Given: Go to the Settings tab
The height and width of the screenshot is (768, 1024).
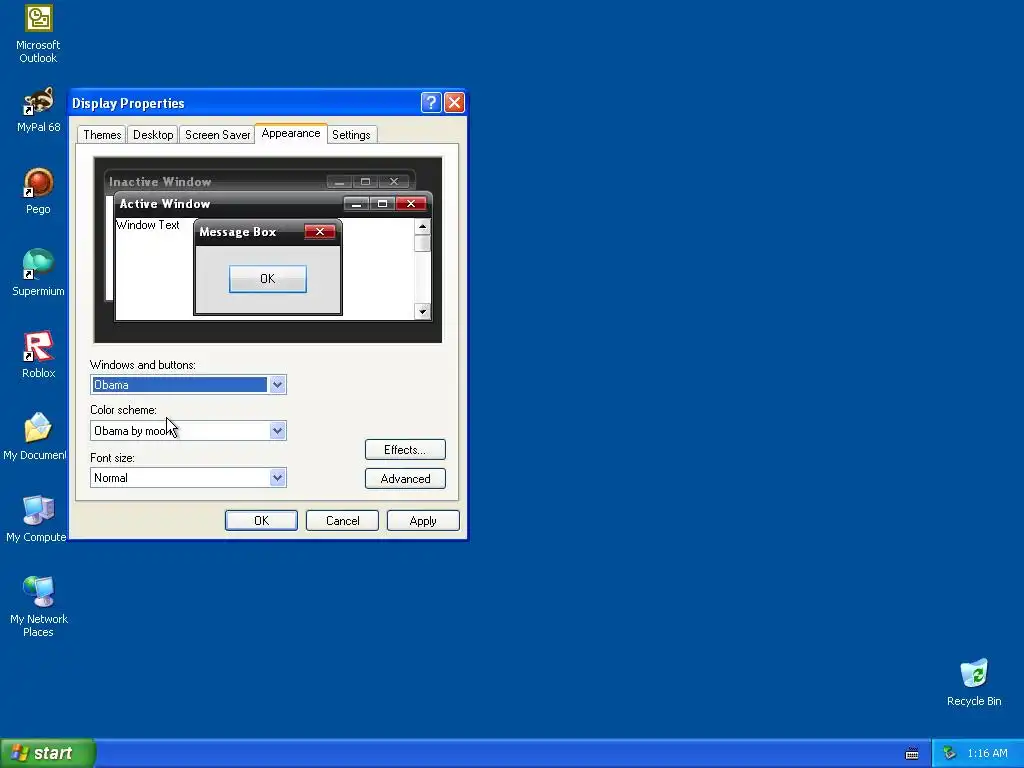Looking at the screenshot, I should coord(351,135).
